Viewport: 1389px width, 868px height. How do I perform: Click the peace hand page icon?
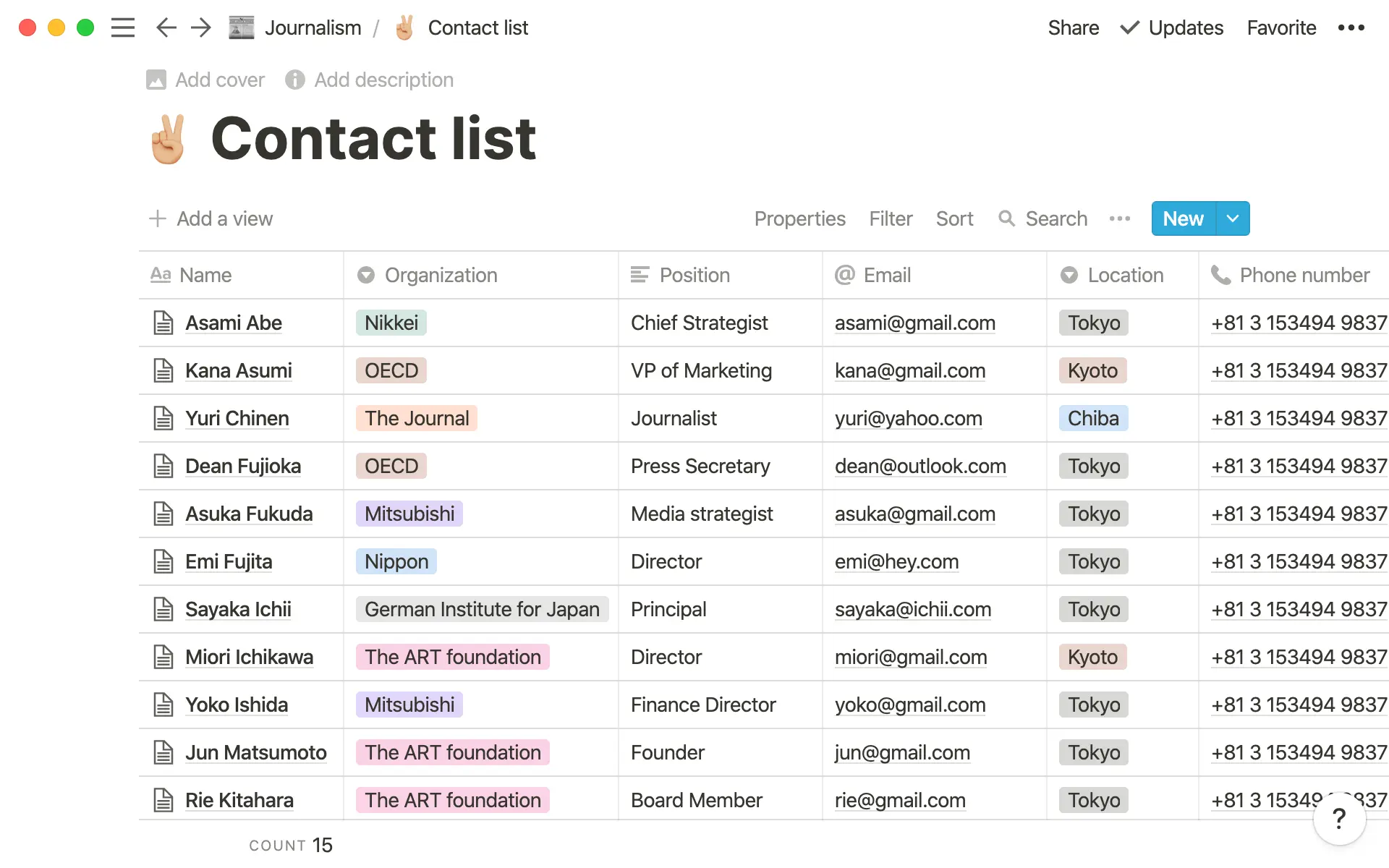(168, 139)
